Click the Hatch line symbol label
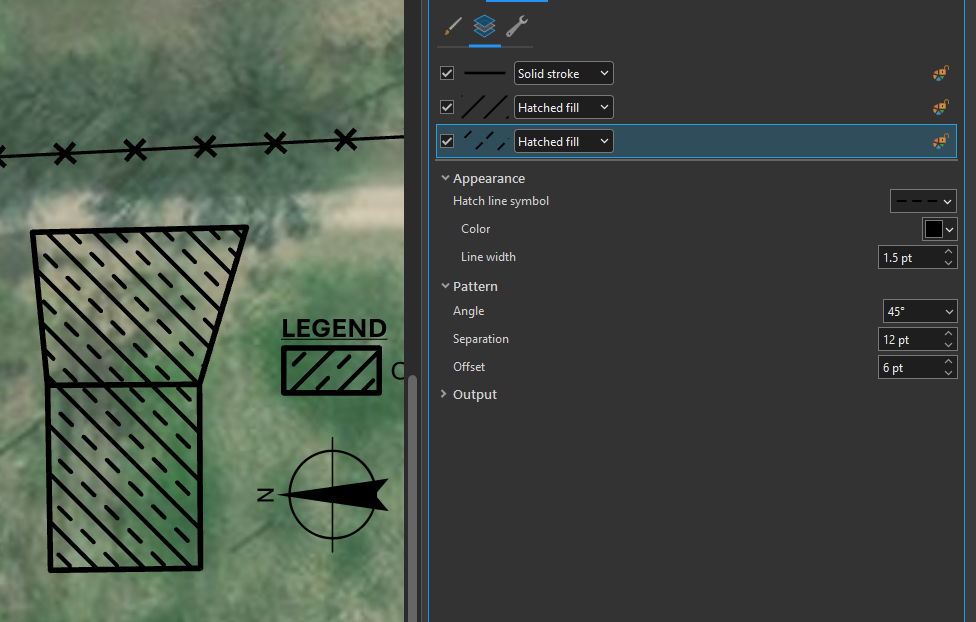This screenshot has height=622, width=976. pos(501,201)
